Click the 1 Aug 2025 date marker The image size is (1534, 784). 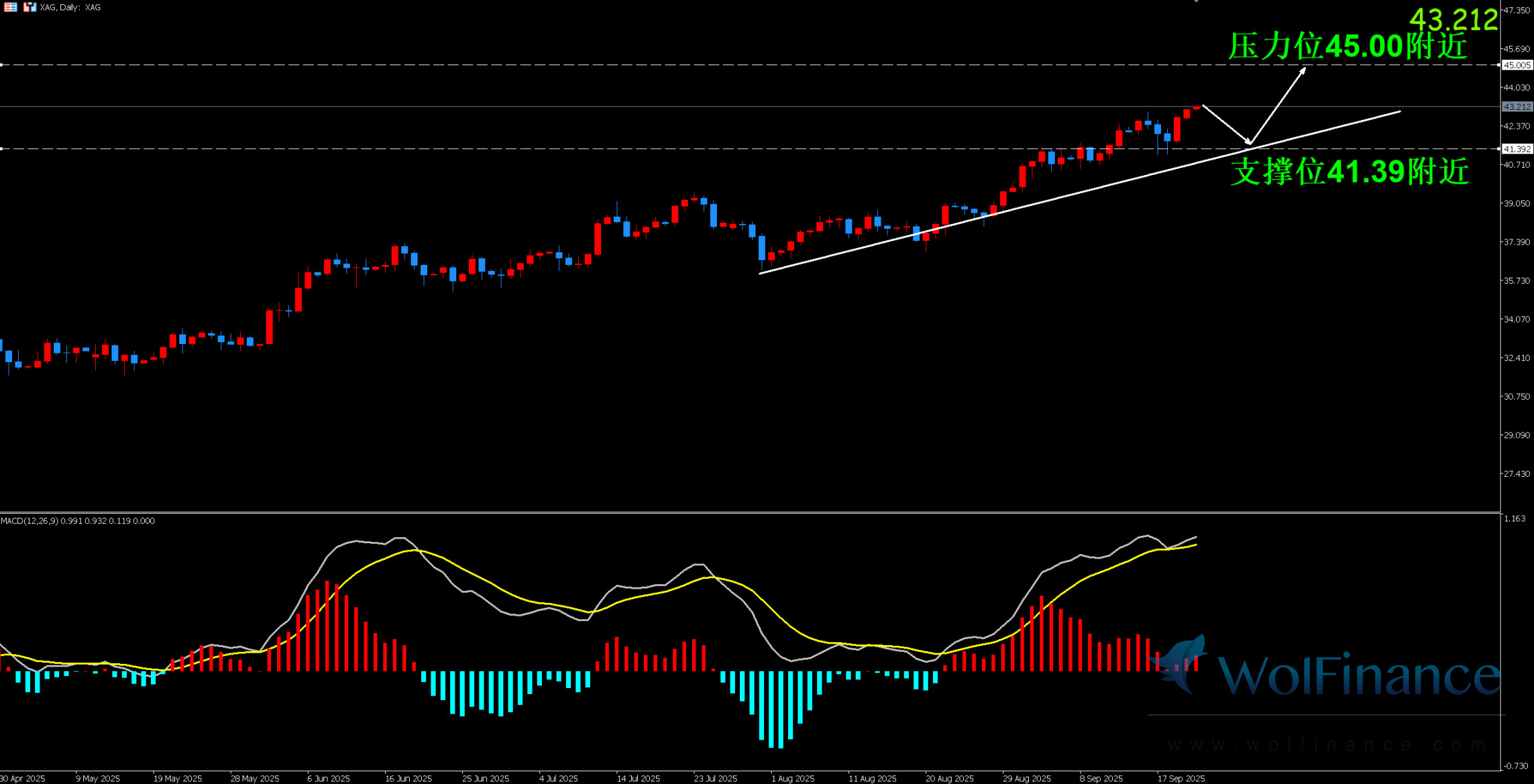click(793, 779)
